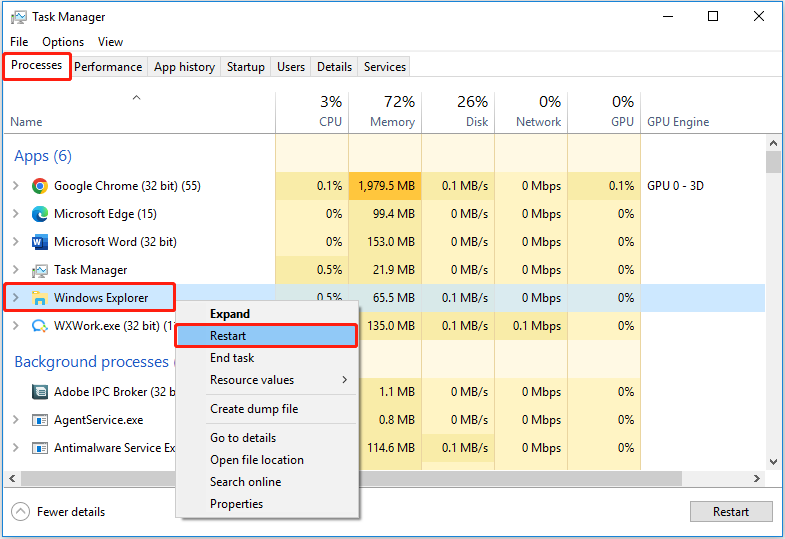Click the Adobe IPC Broker icon
The image size is (785, 539).
(40, 392)
